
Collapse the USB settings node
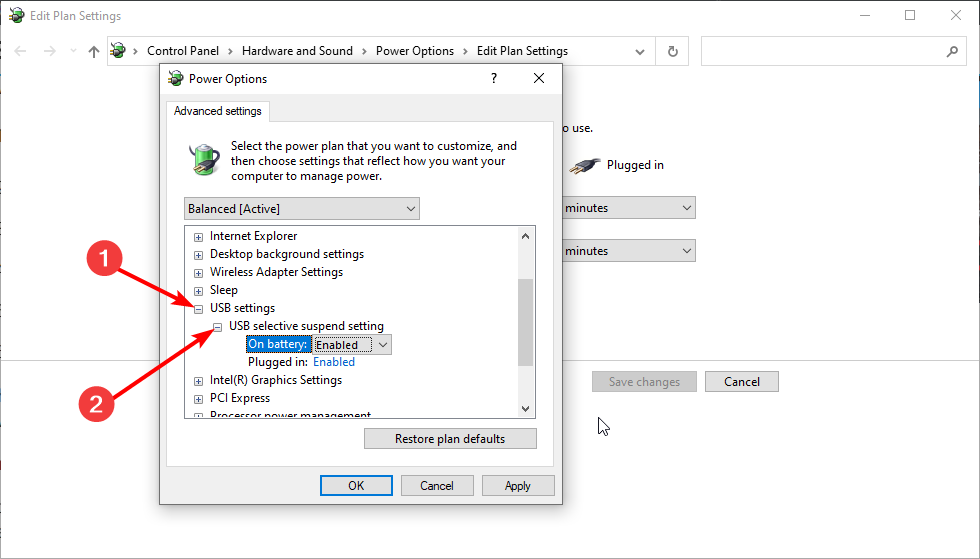(x=198, y=309)
